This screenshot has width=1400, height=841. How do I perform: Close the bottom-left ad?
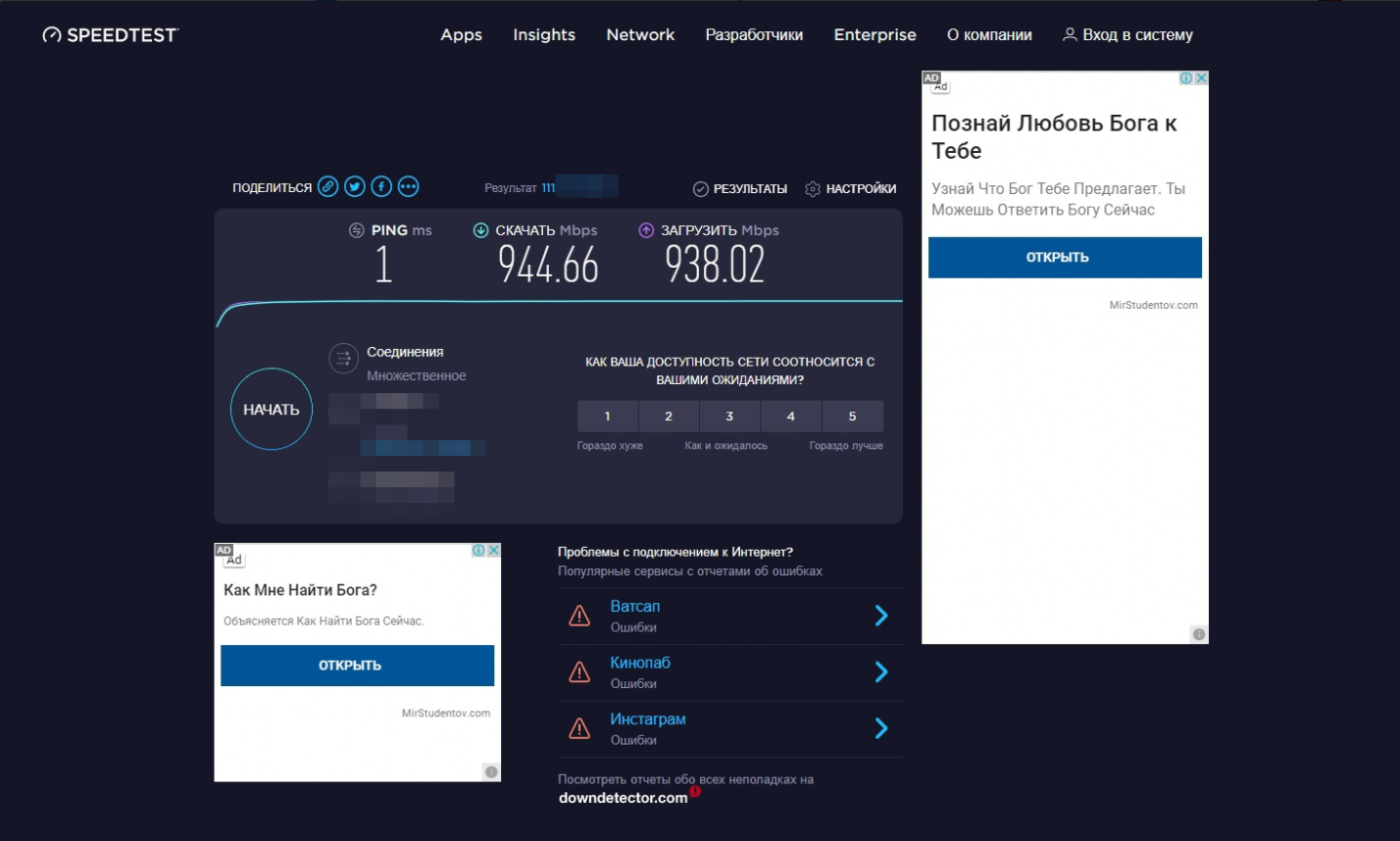click(x=493, y=551)
